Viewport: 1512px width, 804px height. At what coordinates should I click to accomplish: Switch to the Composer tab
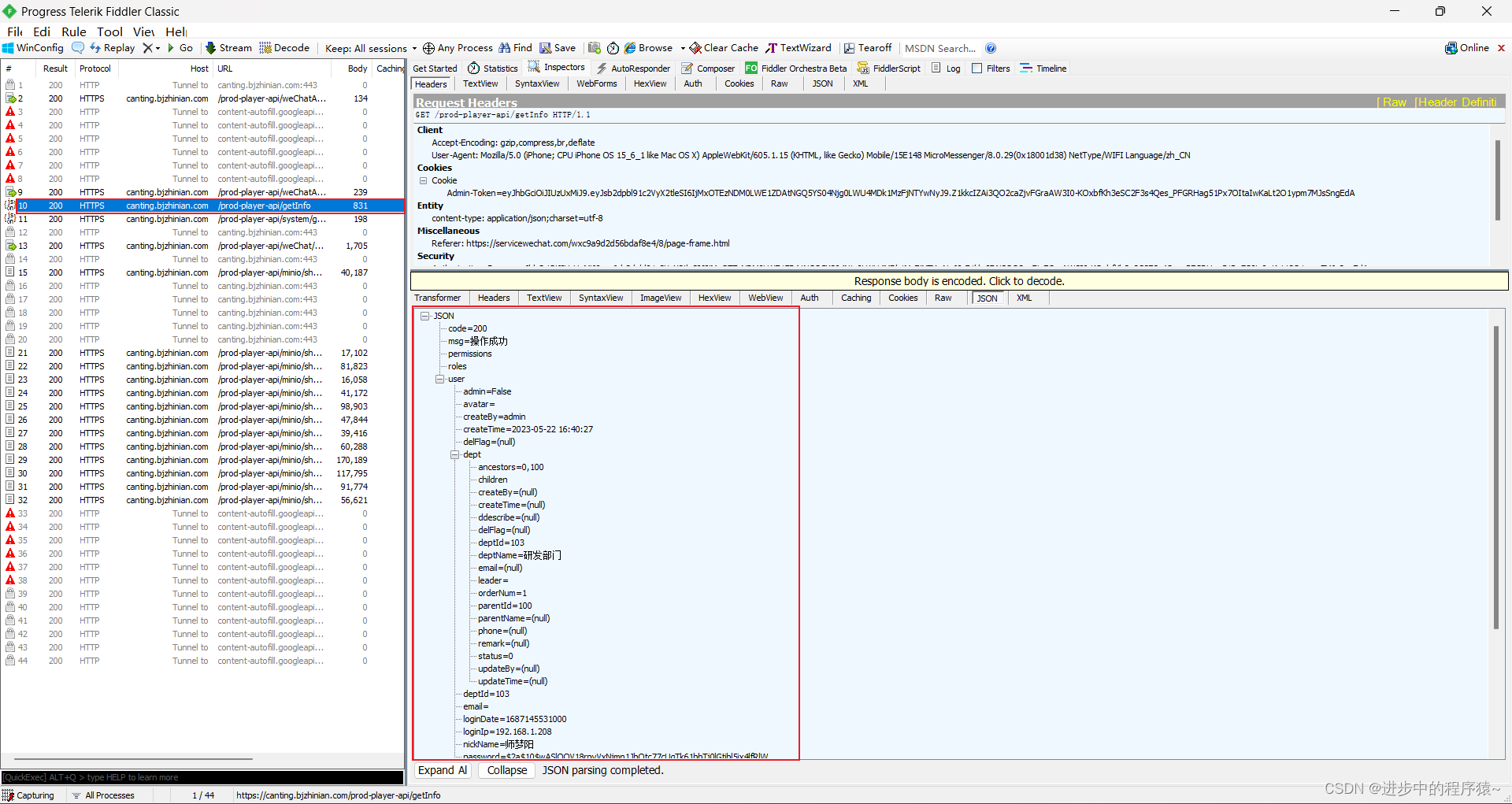coord(708,69)
